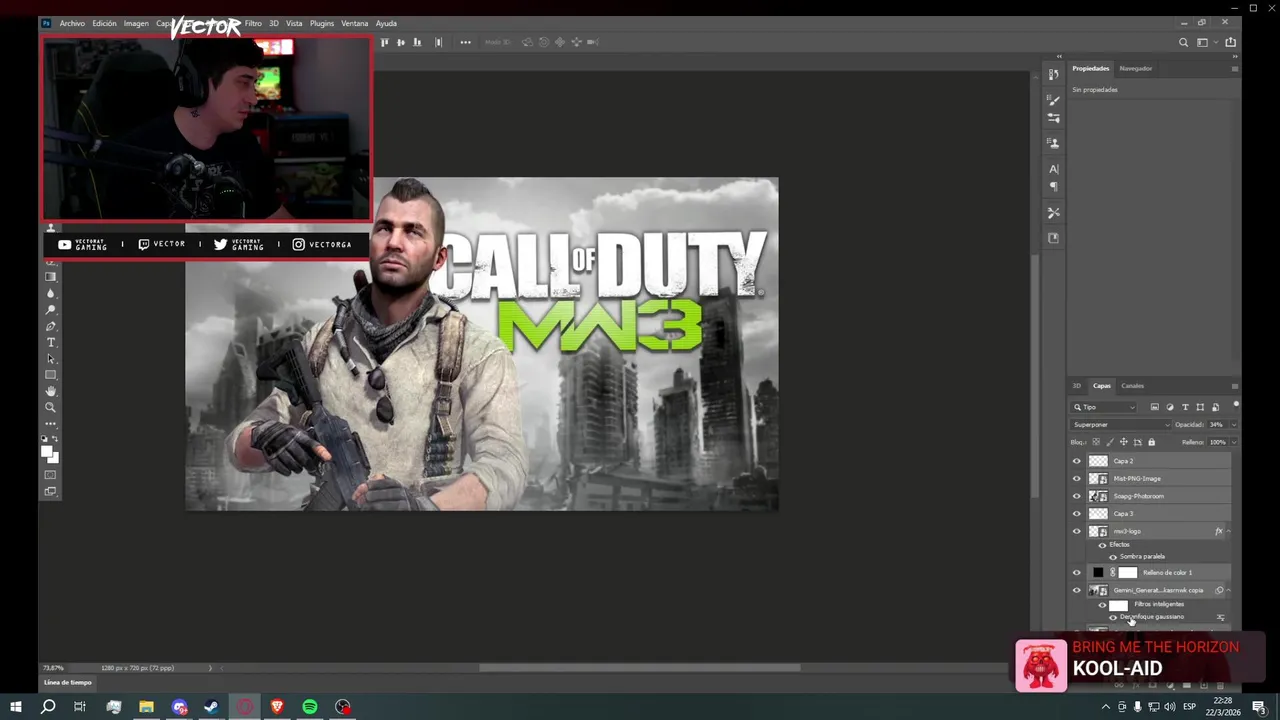The height and width of the screenshot is (720, 1280).
Task: Filter layers by adjustment type icon
Action: pyautogui.click(x=1170, y=407)
